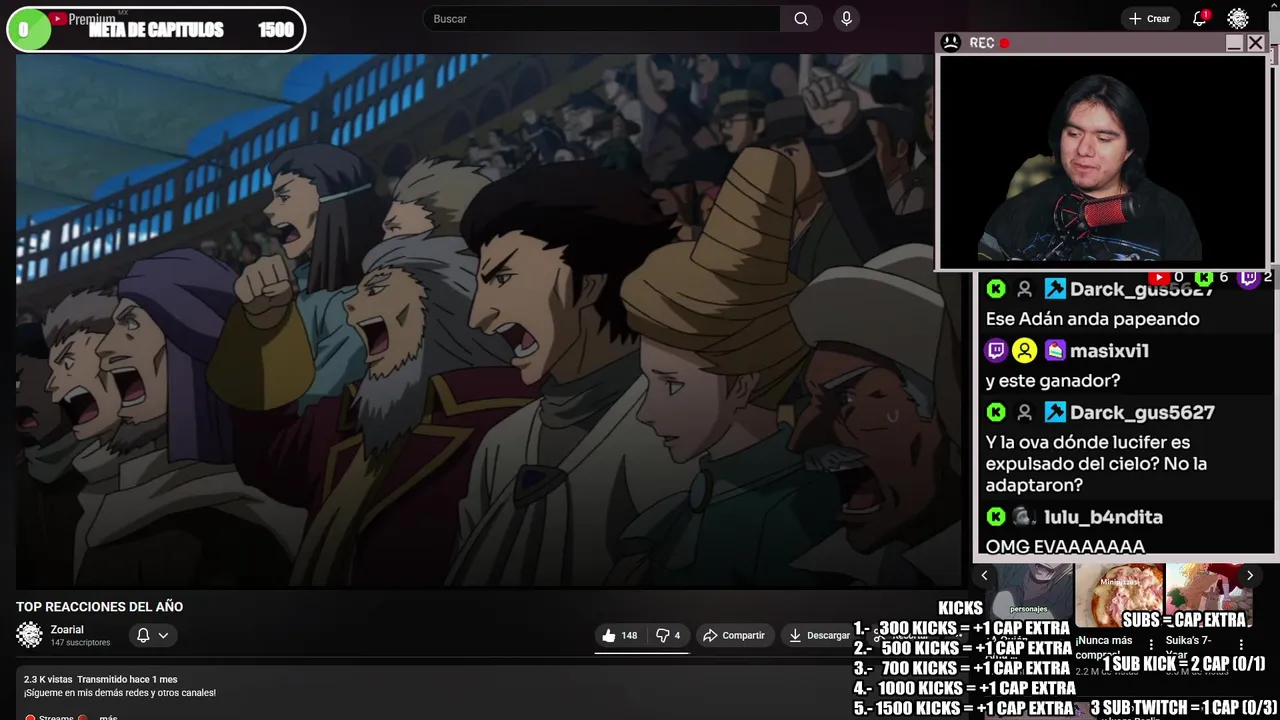The width and height of the screenshot is (1280, 720).
Task: Click username Darck_gus5627 above 'Y la ova'
Action: coord(1142,413)
